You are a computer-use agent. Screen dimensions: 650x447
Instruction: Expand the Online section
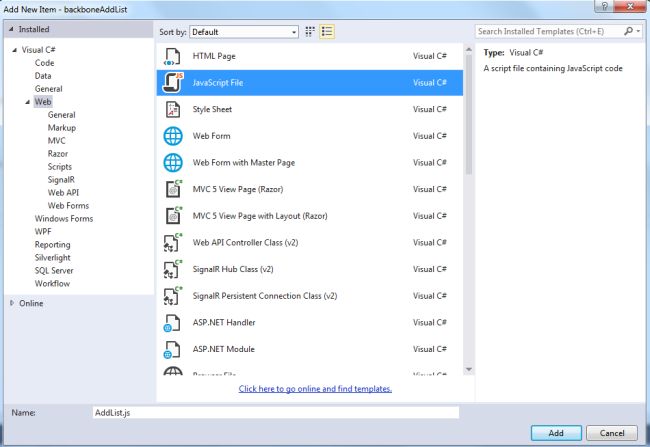coord(12,303)
